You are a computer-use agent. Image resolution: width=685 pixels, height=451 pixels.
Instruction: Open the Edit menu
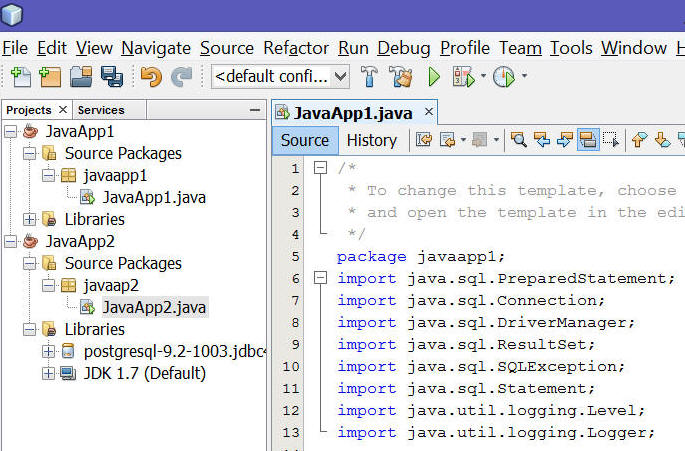click(52, 48)
